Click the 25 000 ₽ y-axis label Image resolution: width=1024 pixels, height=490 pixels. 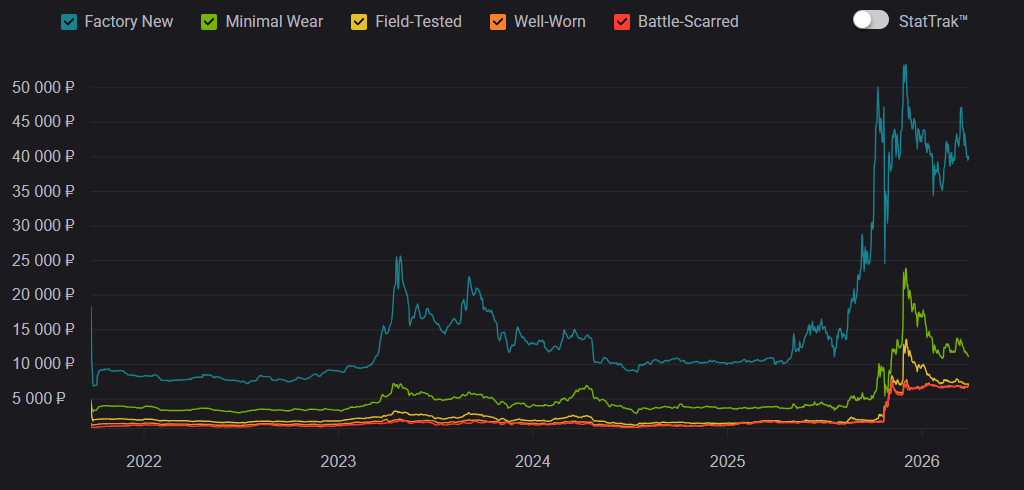43,260
